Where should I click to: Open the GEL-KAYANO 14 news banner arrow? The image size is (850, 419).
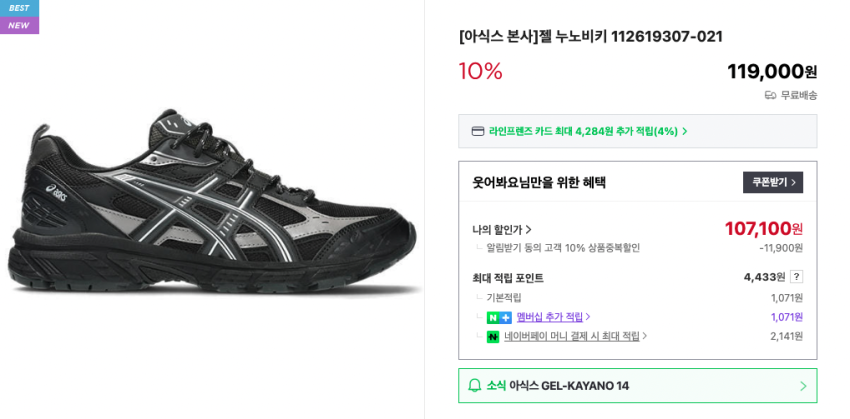[802, 386]
